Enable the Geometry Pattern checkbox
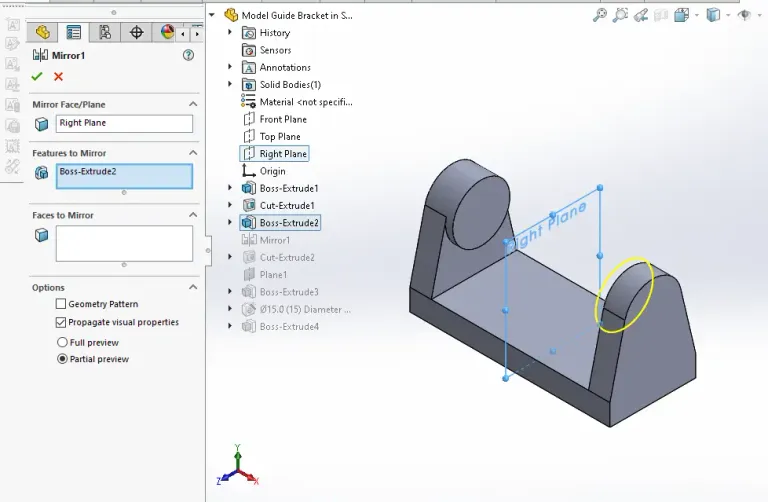The height and width of the screenshot is (502, 768). (61, 304)
